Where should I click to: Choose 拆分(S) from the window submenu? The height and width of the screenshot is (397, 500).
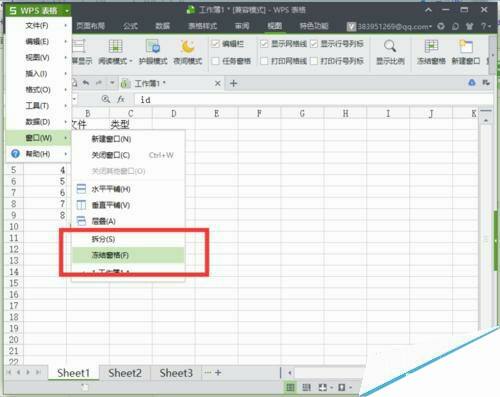tap(128, 239)
